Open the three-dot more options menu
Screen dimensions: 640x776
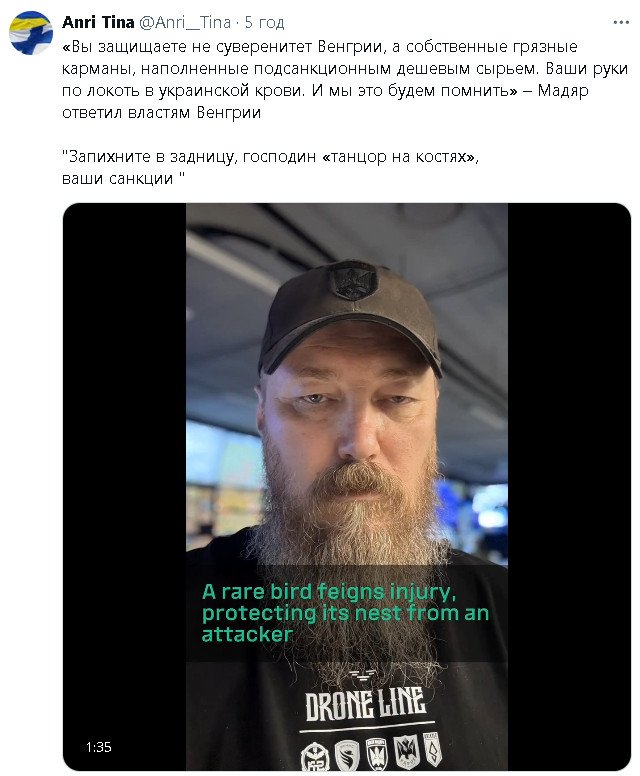click(x=621, y=22)
